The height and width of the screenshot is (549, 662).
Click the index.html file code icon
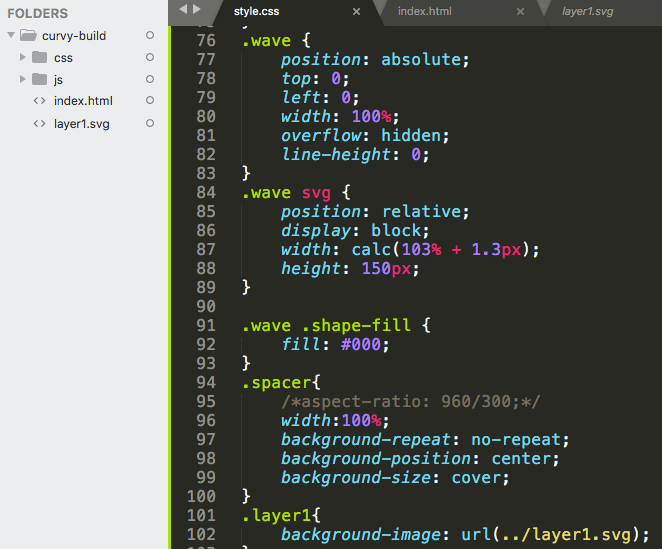(x=39, y=101)
